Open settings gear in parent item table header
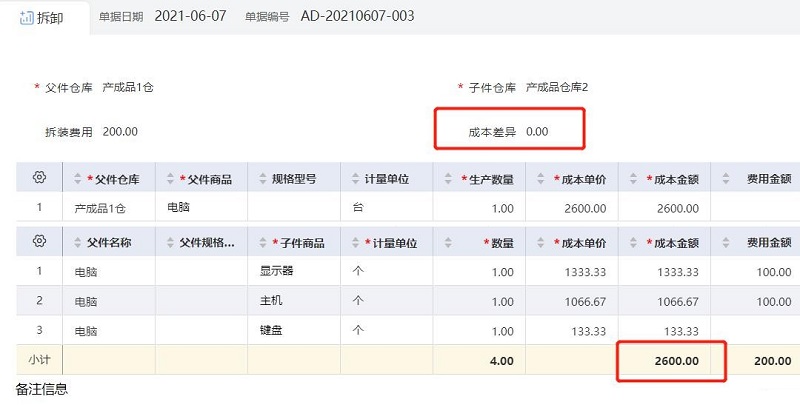 point(39,178)
